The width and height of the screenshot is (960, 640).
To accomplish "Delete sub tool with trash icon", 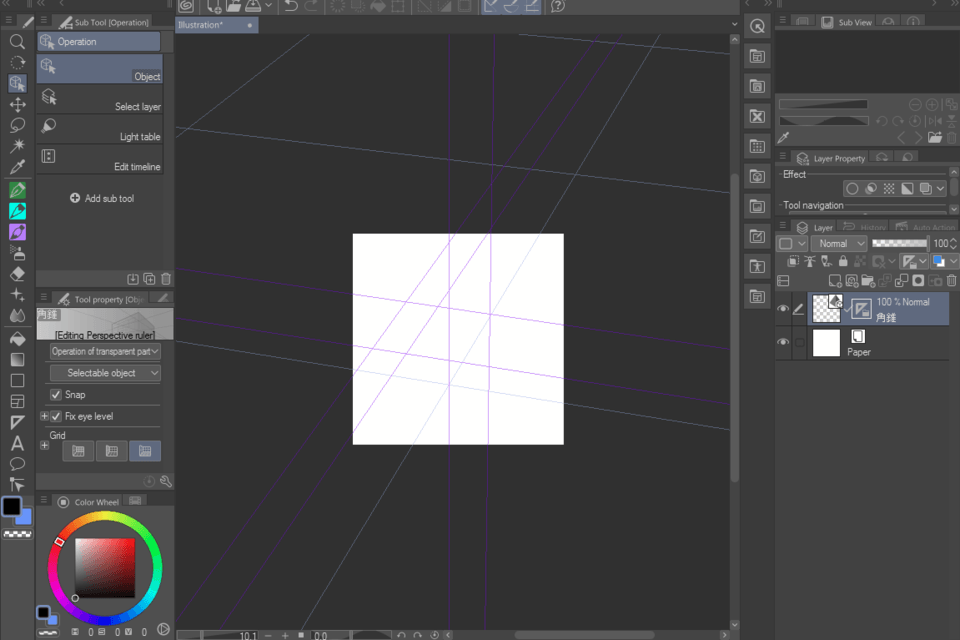I will pyautogui.click(x=165, y=279).
